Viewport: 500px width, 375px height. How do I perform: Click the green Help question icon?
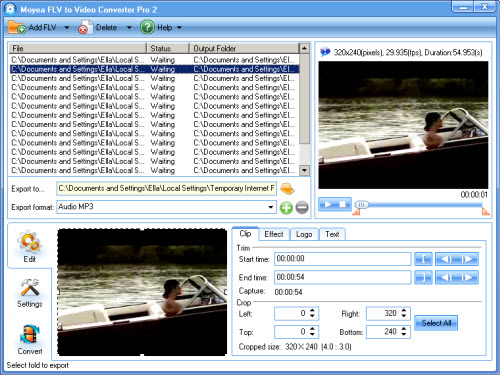147,27
